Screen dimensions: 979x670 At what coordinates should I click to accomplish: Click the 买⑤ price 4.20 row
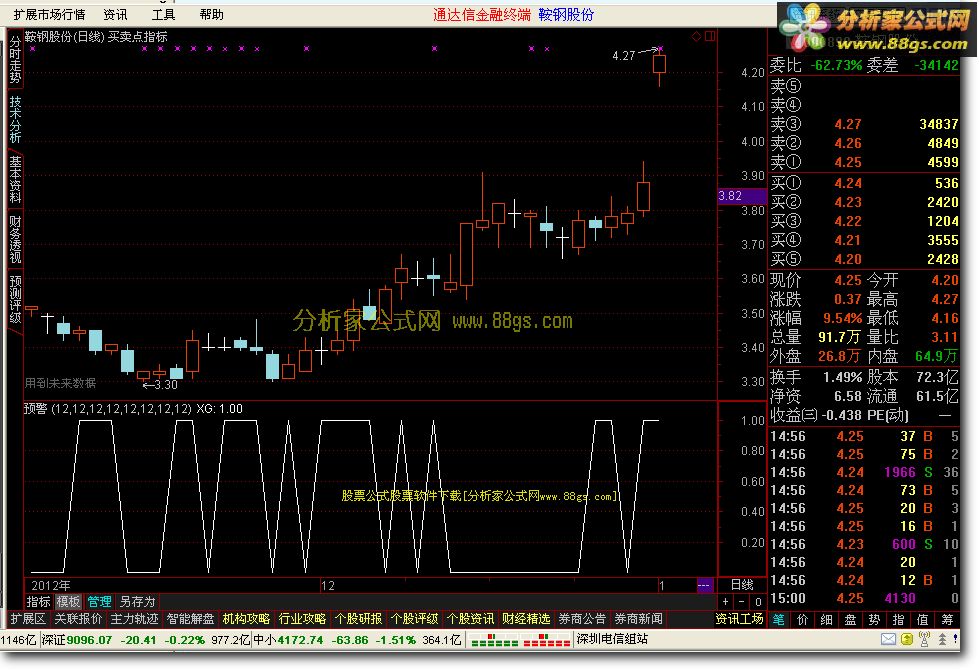pyautogui.click(x=864, y=259)
